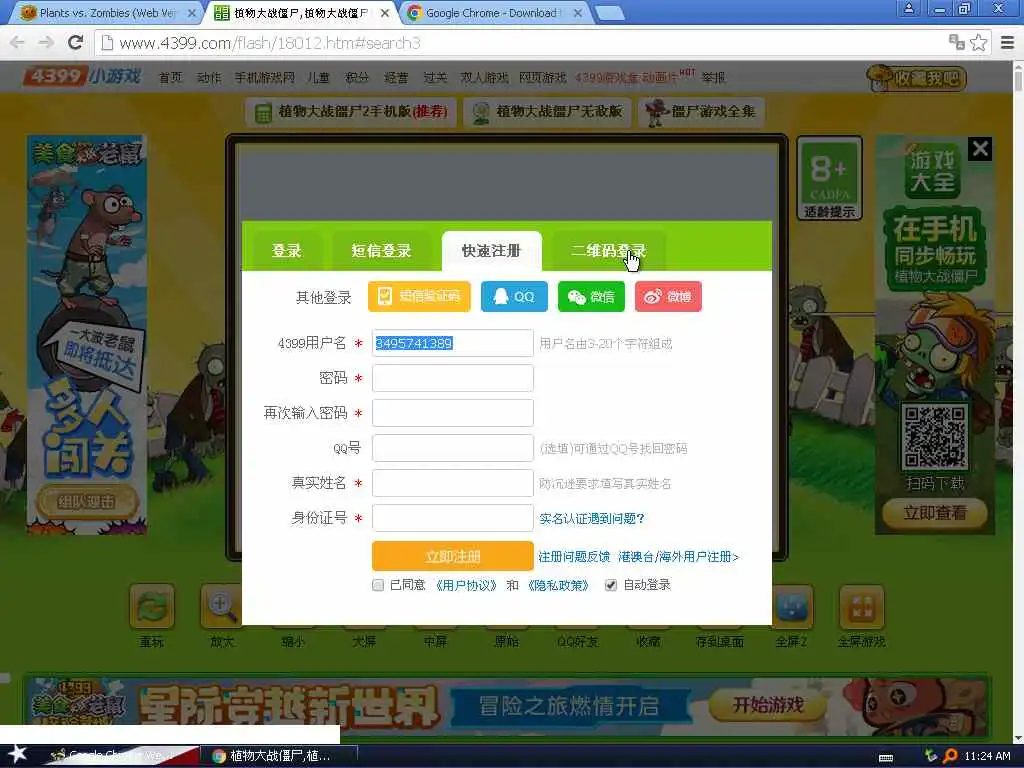The width and height of the screenshot is (1024, 768).
Task: Click the 11:24 AM taskbar clock
Action: click(x=987, y=756)
